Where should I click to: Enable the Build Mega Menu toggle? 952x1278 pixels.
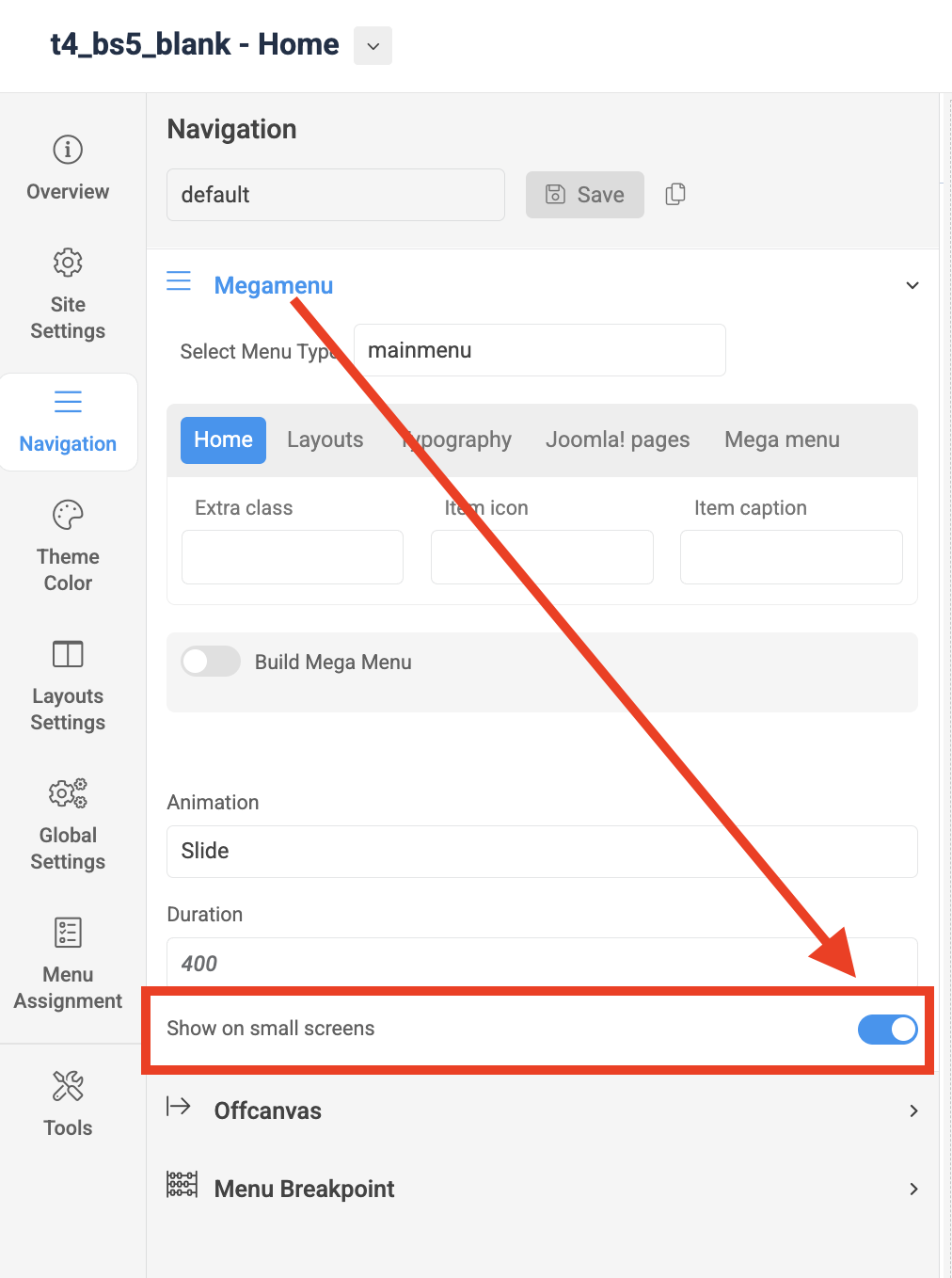pos(211,662)
